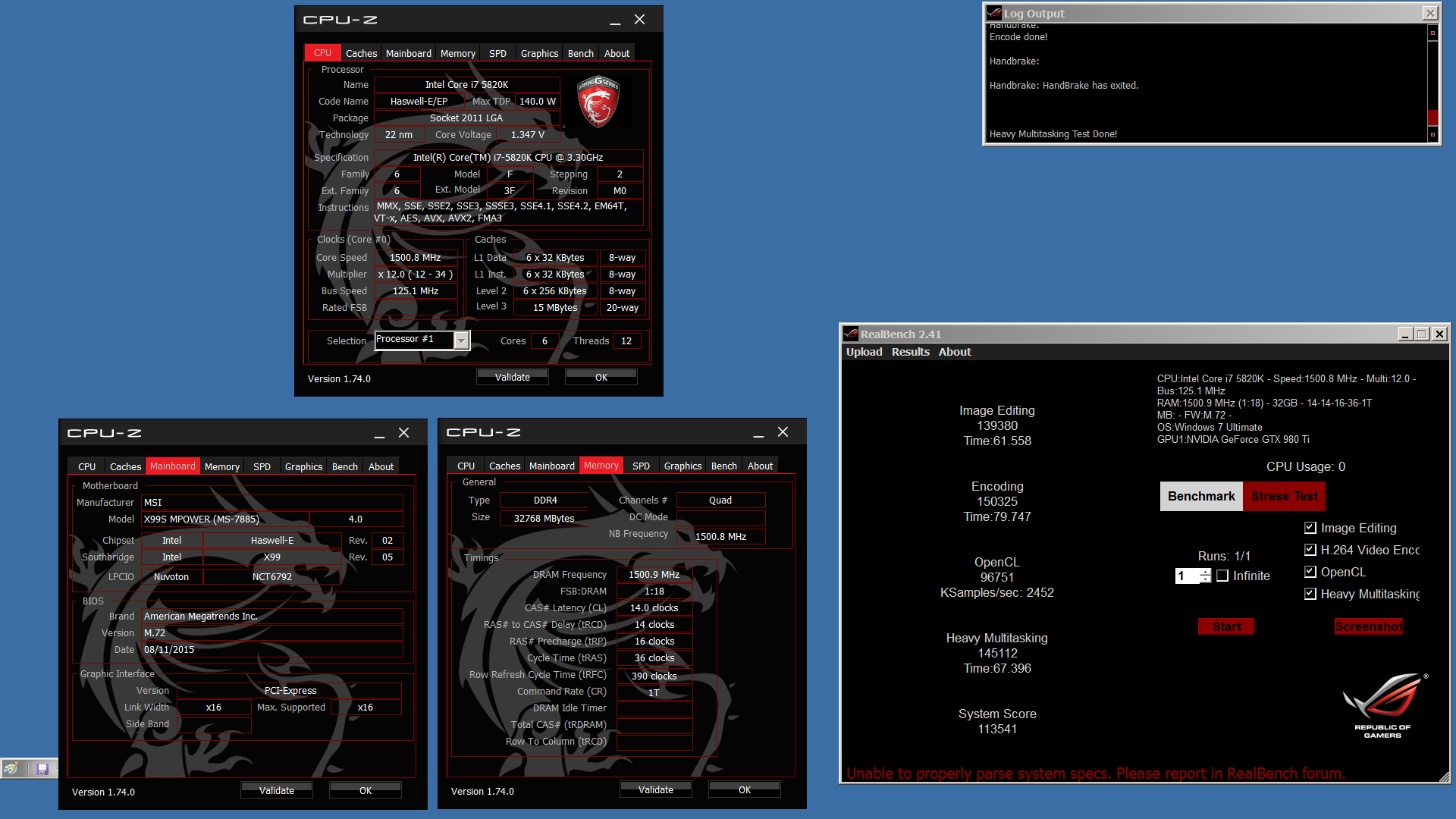Open the Processor #1 selection dropdown
Screen dimensions: 1456x819
tap(461, 340)
